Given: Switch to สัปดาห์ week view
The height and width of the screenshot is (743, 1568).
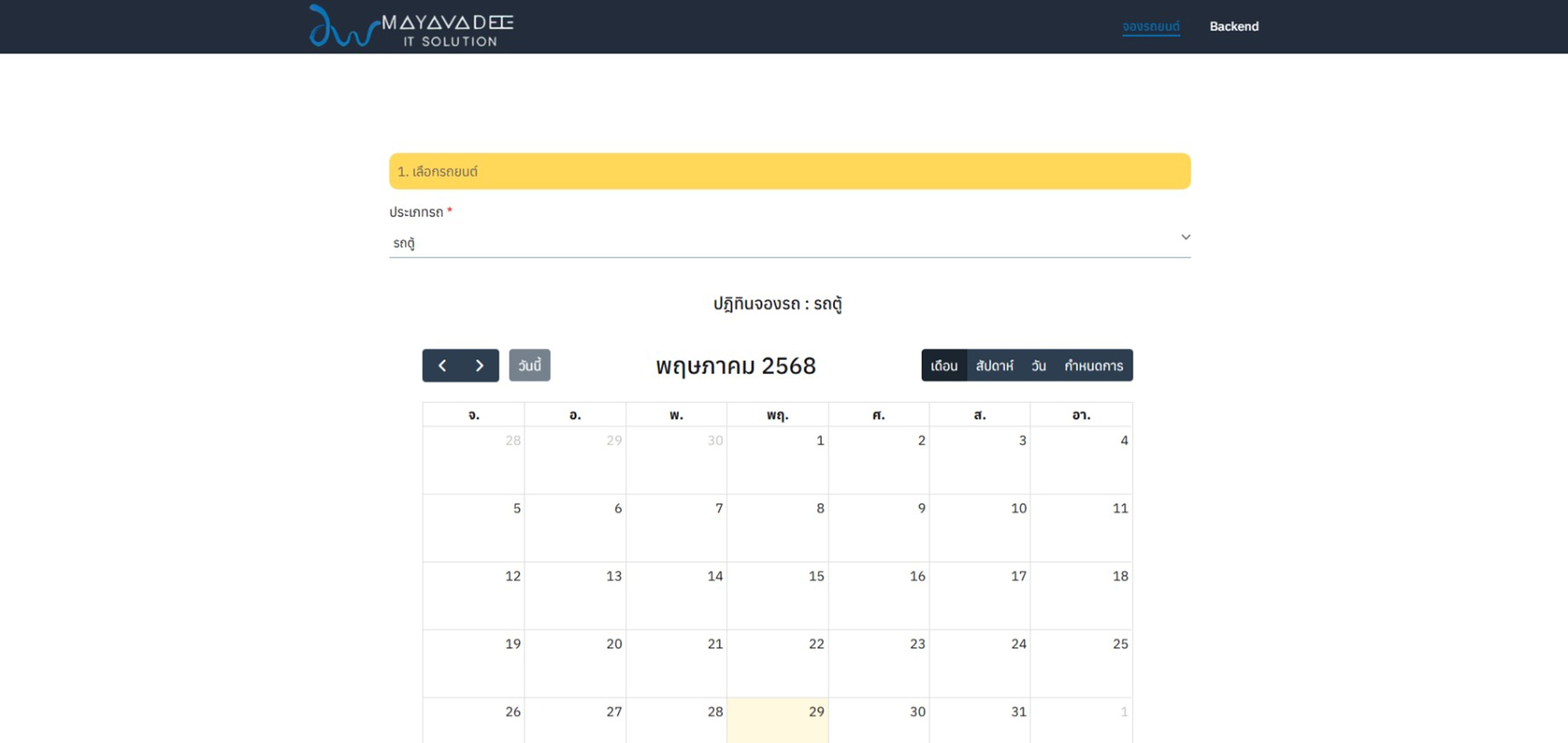Looking at the screenshot, I should click(994, 366).
